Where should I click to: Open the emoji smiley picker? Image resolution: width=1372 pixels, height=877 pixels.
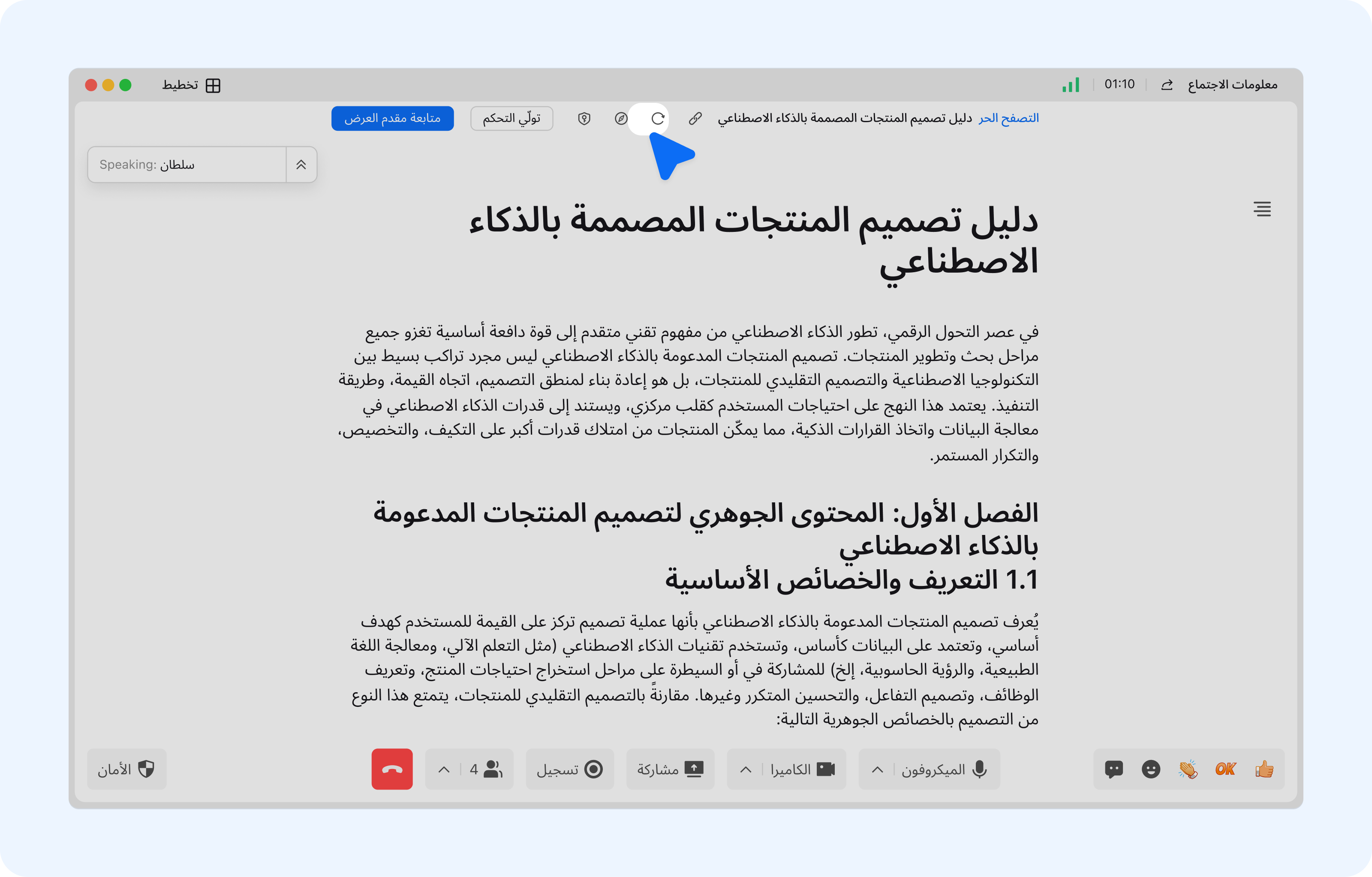pos(1150,769)
